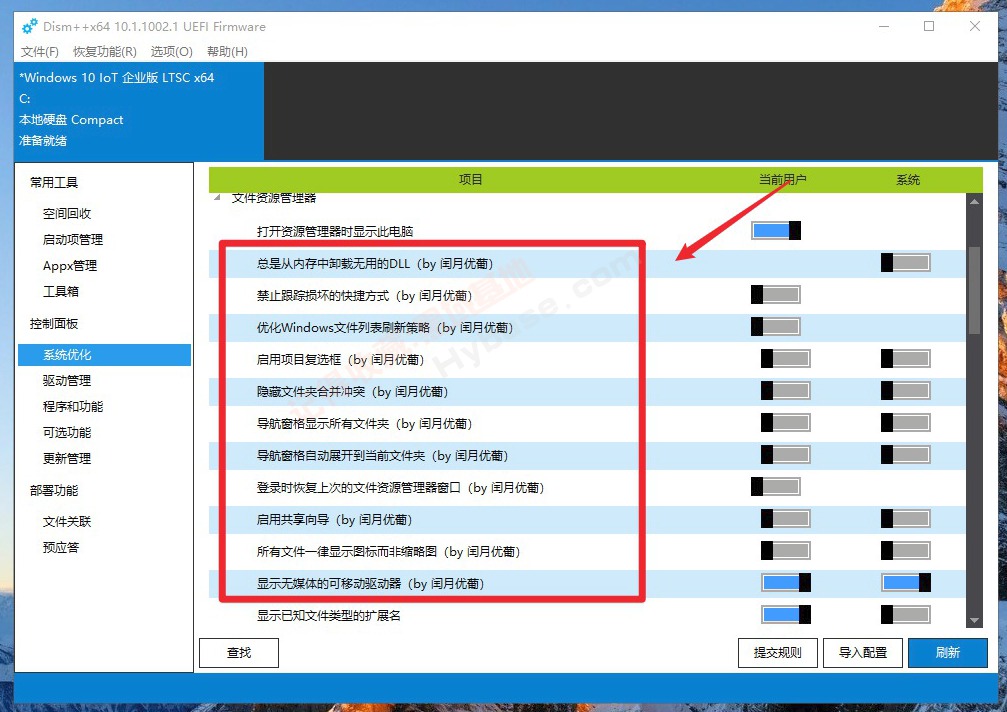This screenshot has height=712, width=1007.
Task: Open 更新管理 in the sidebar
Action: (x=67, y=458)
